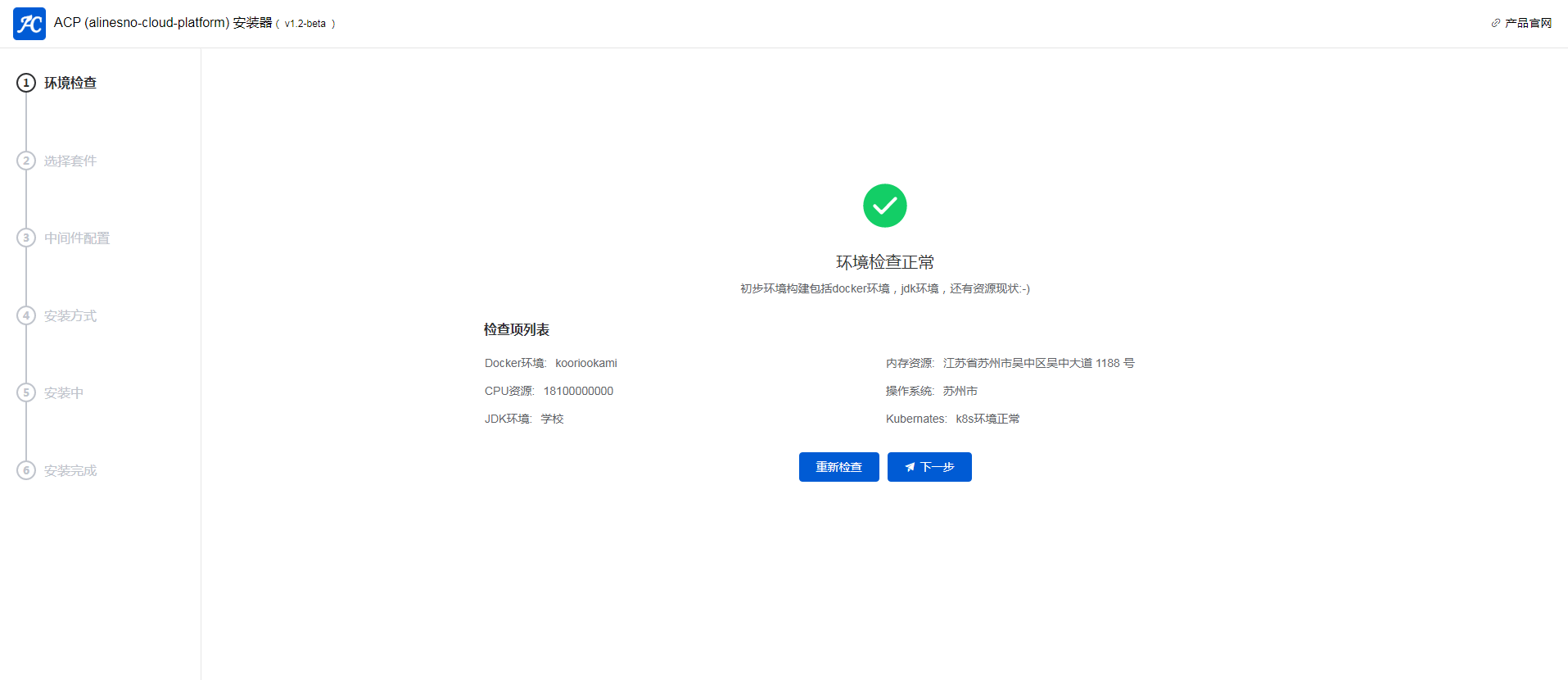Viewport: 1568px width, 680px height.
Task: Select the 安装中 step label
Action: (x=64, y=392)
